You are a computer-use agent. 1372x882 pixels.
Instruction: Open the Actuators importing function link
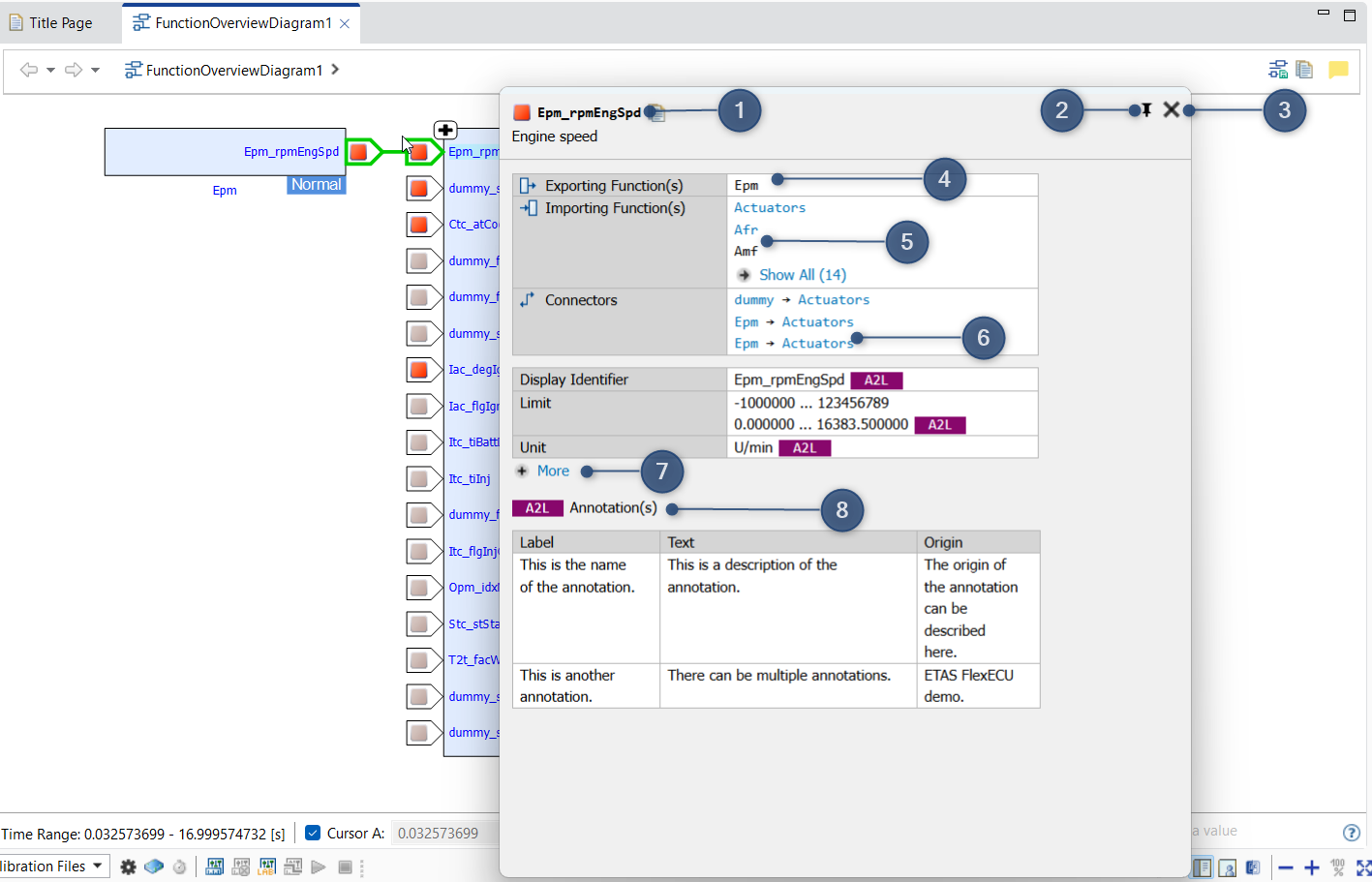click(770, 208)
